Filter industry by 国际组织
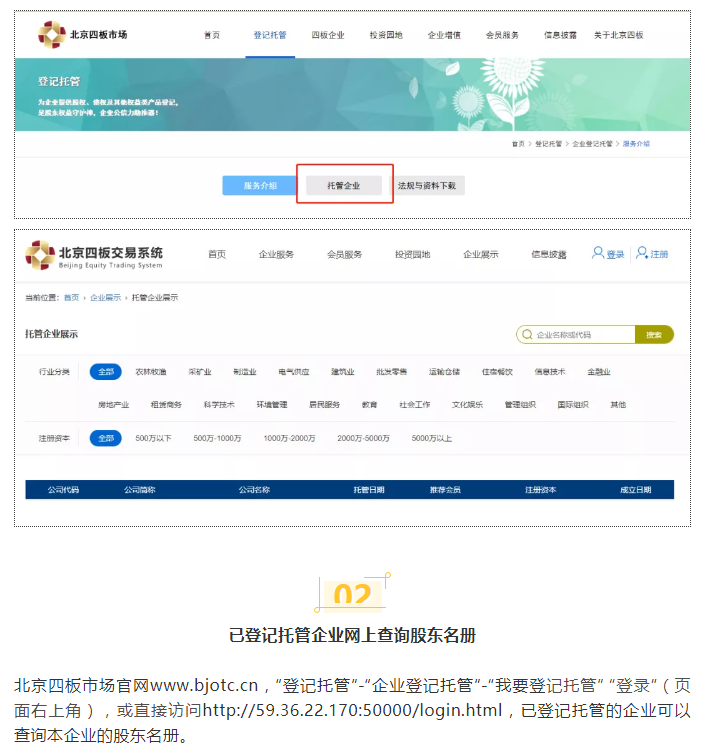The image size is (709, 756). coord(573,405)
